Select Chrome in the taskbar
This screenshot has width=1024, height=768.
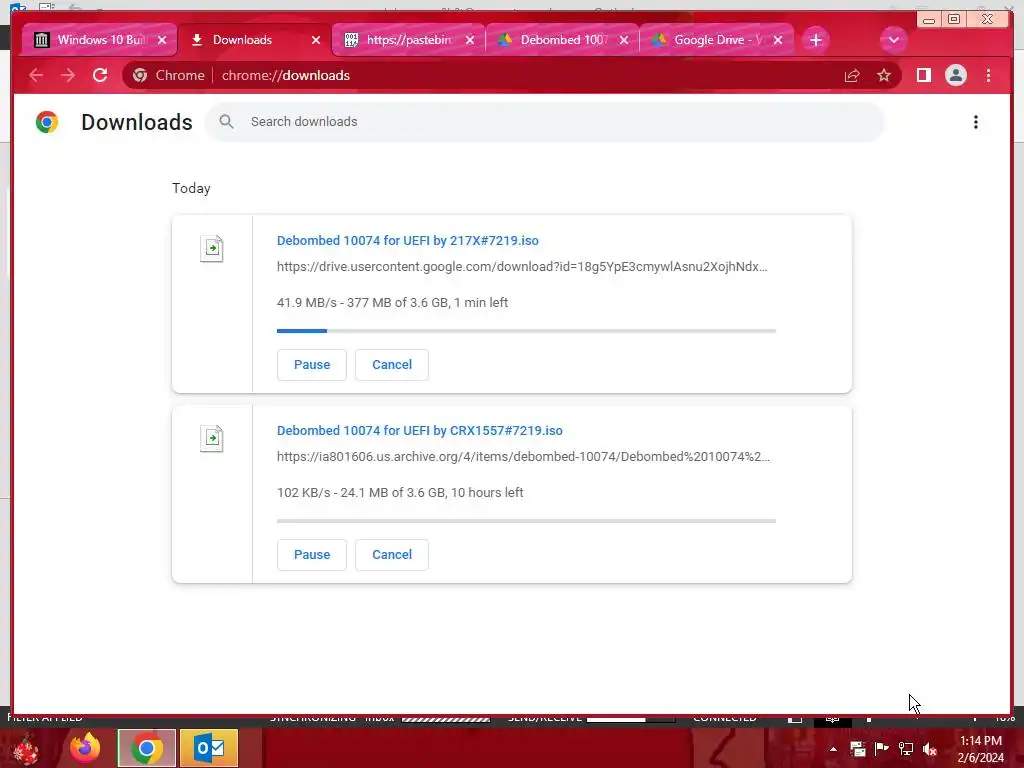[x=147, y=748]
